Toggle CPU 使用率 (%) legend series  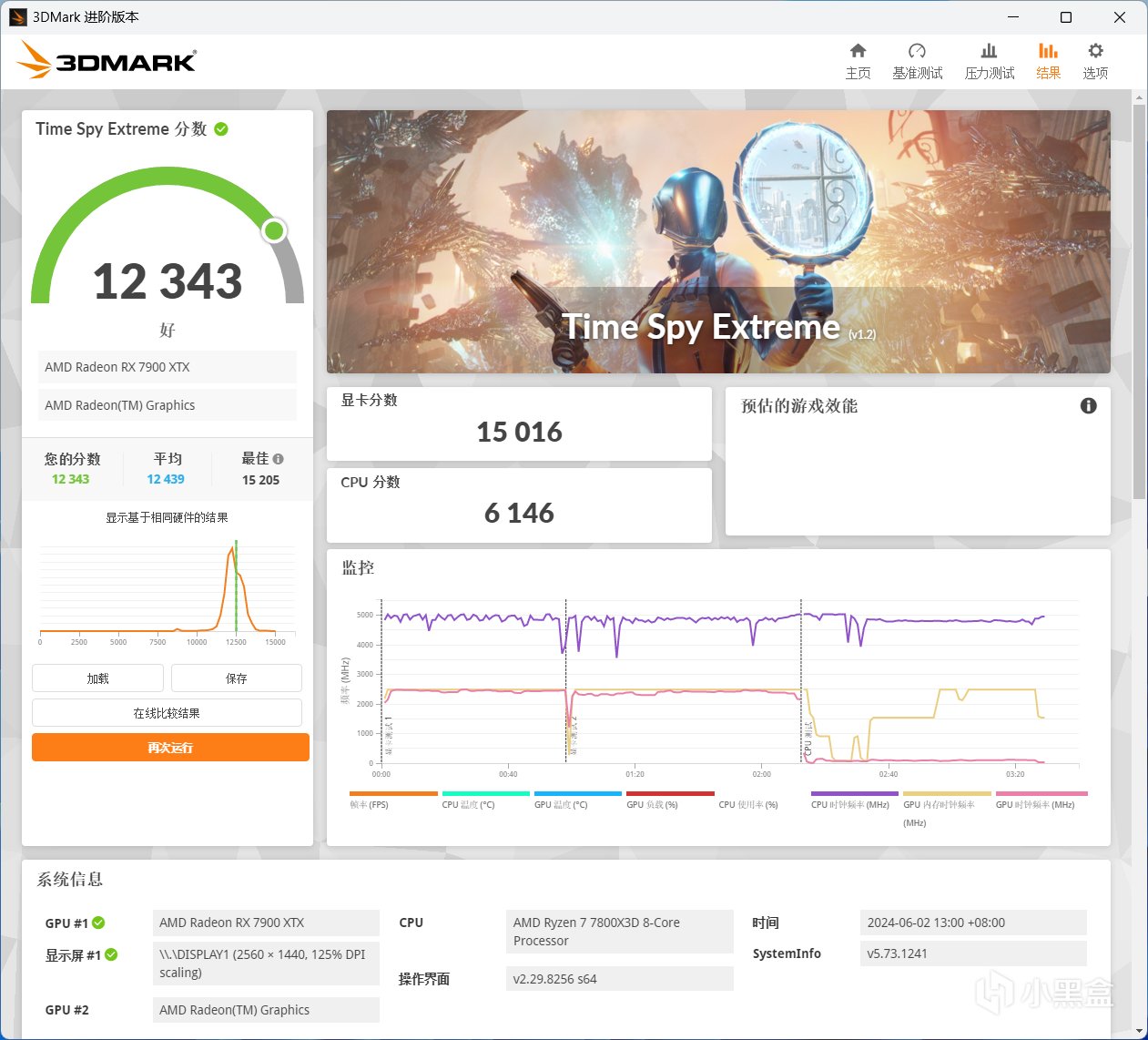[x=748, y=805]
